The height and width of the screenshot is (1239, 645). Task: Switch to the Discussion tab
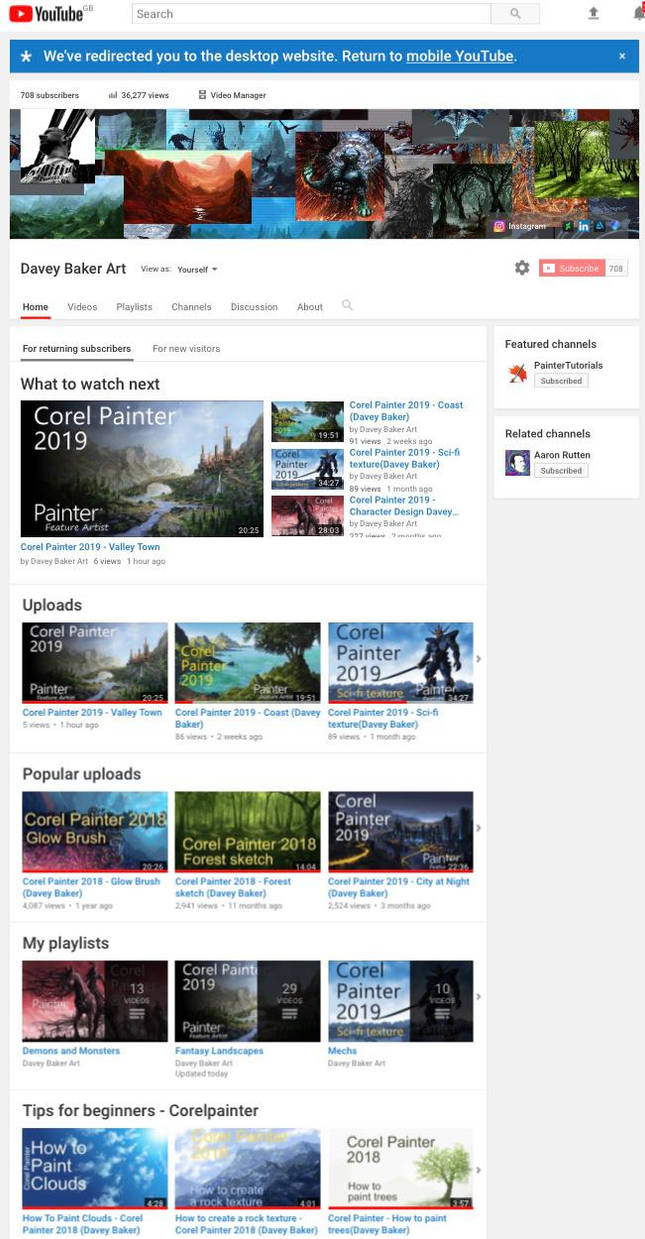(x=254, y=307)
